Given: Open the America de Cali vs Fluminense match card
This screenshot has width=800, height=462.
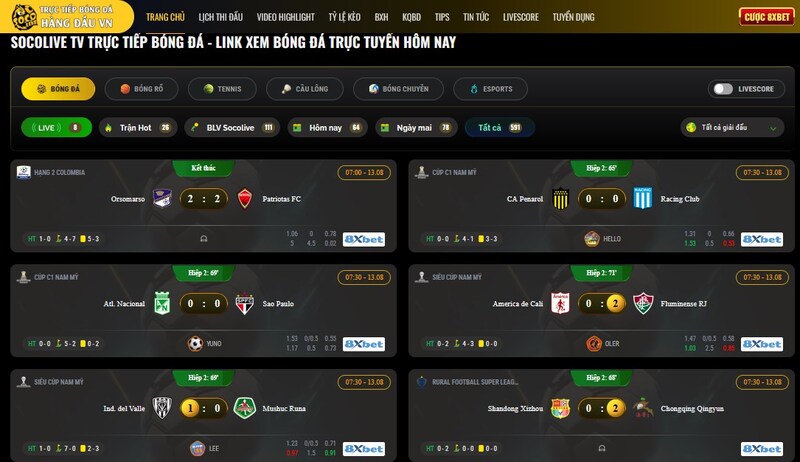Looking at the screenshot, I should 602,311.
